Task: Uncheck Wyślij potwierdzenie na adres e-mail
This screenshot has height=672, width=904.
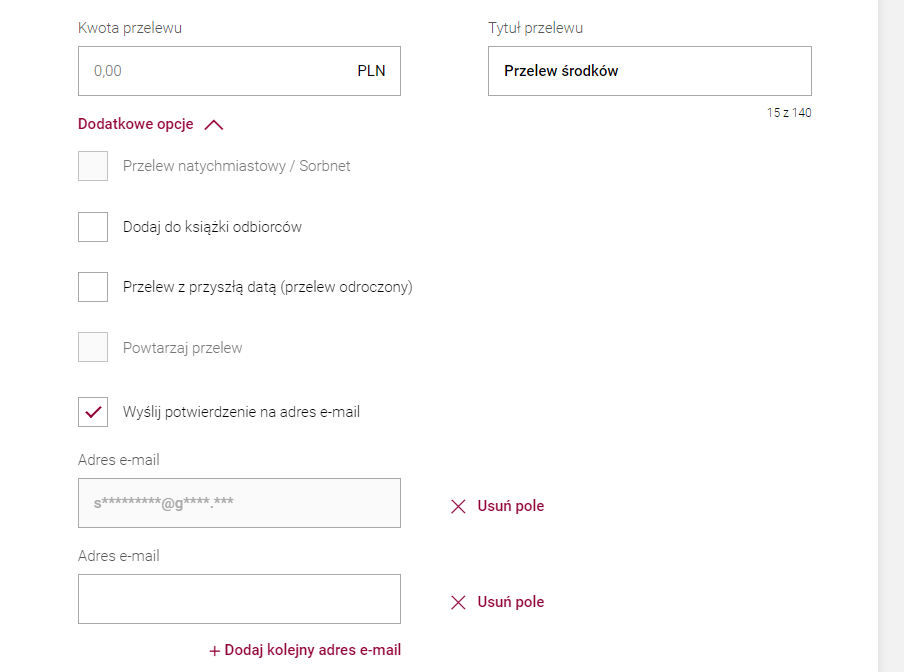Action: pos(93,412)
